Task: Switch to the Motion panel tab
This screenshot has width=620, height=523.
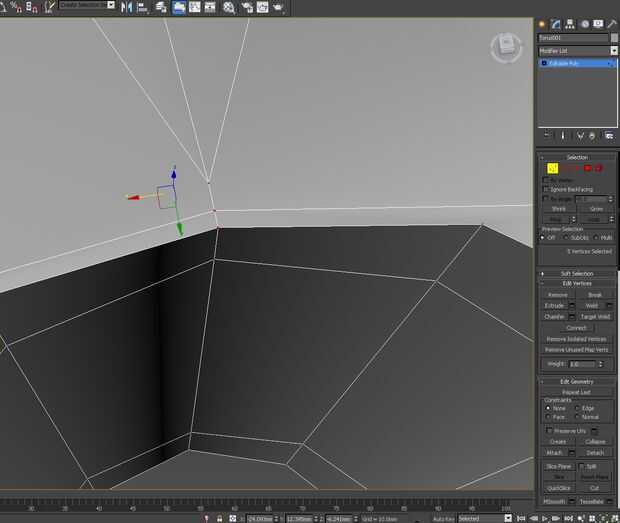Action: 584,24
